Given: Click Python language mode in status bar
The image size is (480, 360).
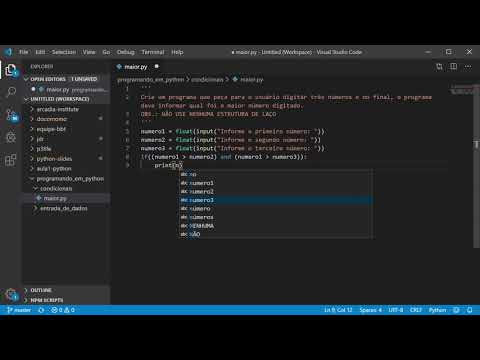Looking at the screenshot, I should point(437,310).
